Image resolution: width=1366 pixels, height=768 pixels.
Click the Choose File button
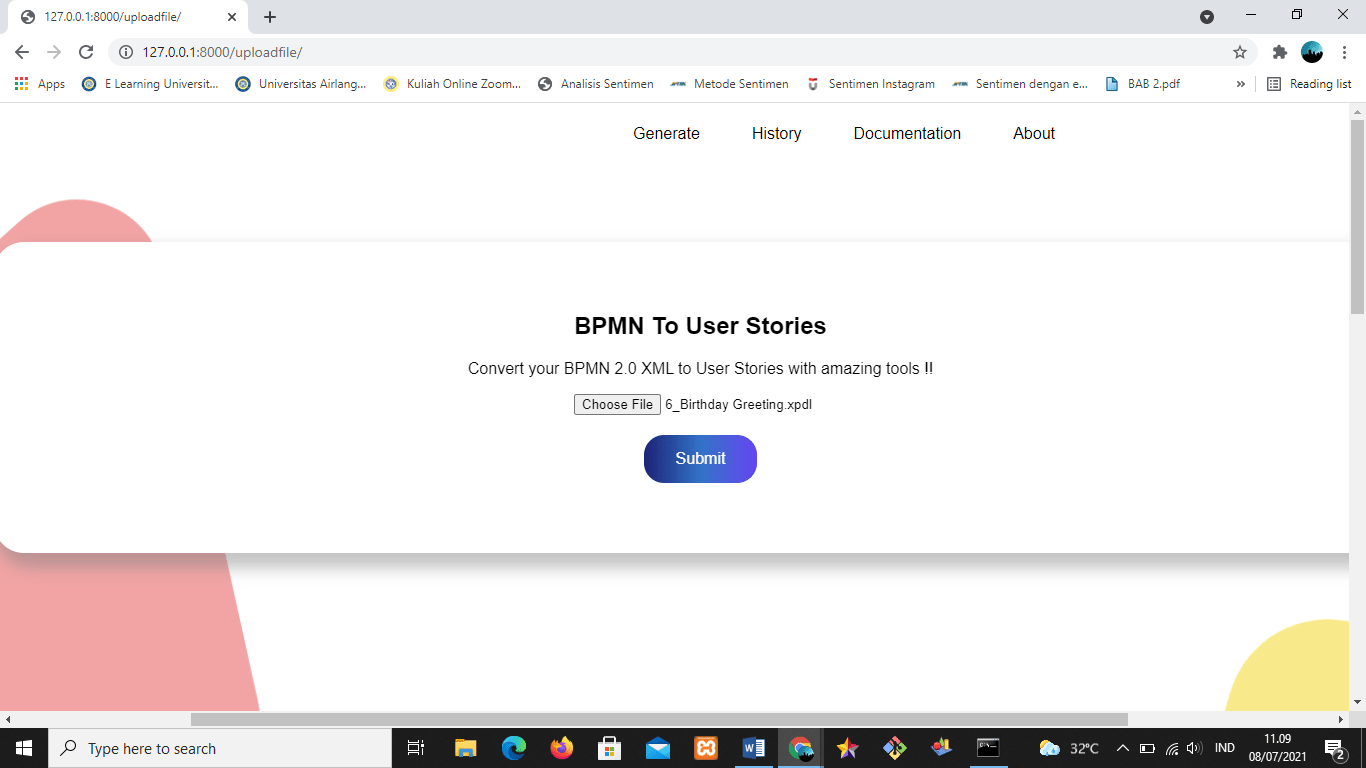tap(617, 404)
